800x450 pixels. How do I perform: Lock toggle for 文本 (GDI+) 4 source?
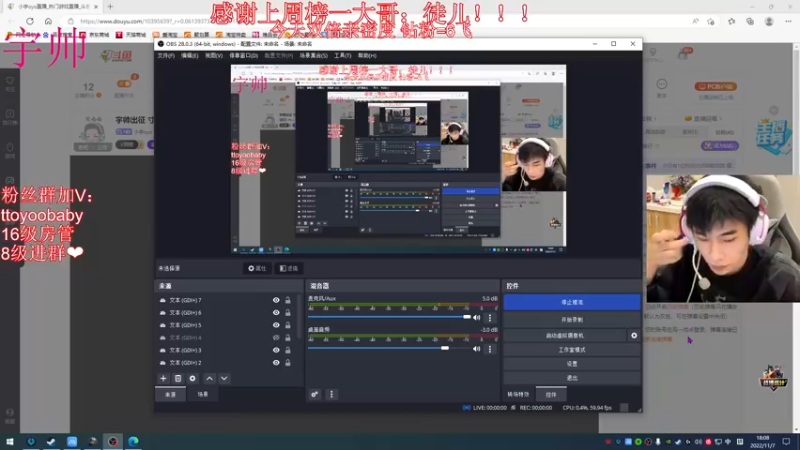pos(288,338)
